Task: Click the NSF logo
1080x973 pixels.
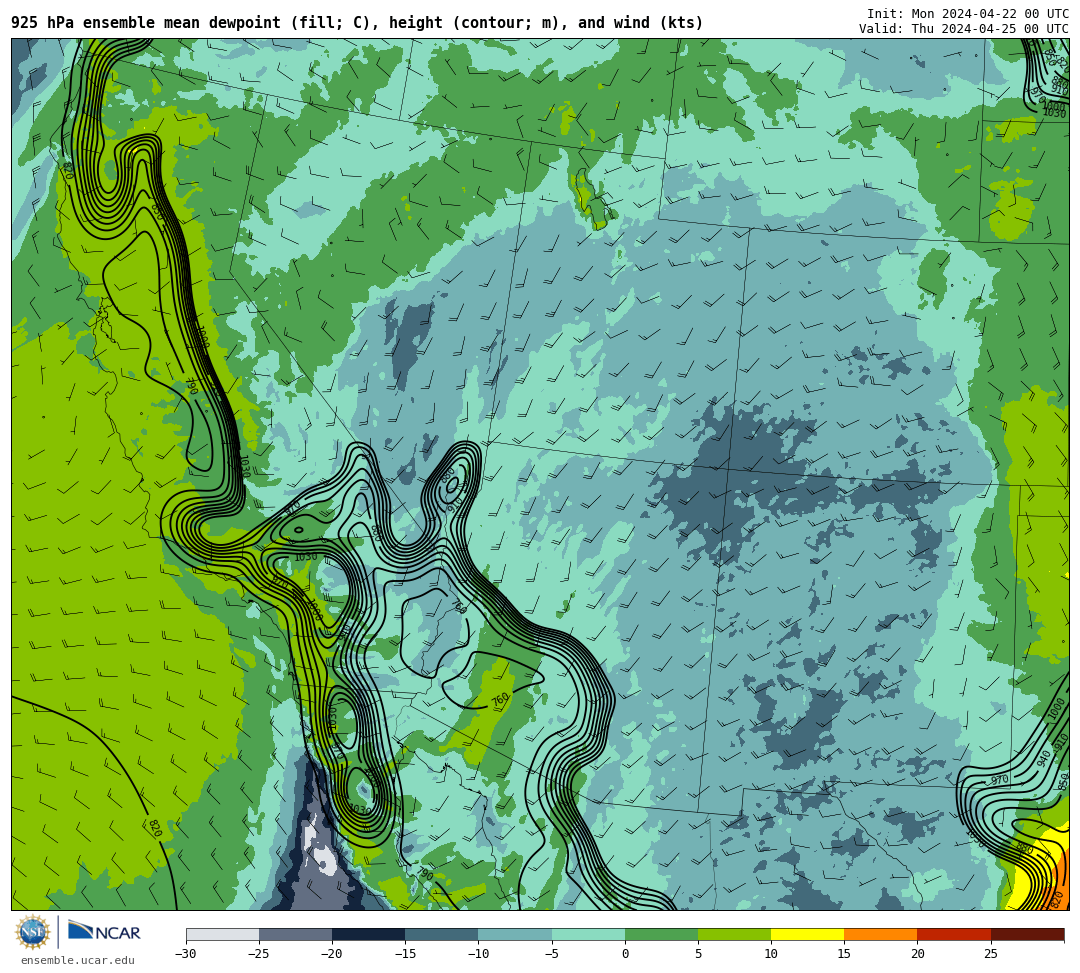Action: point(32,933)
